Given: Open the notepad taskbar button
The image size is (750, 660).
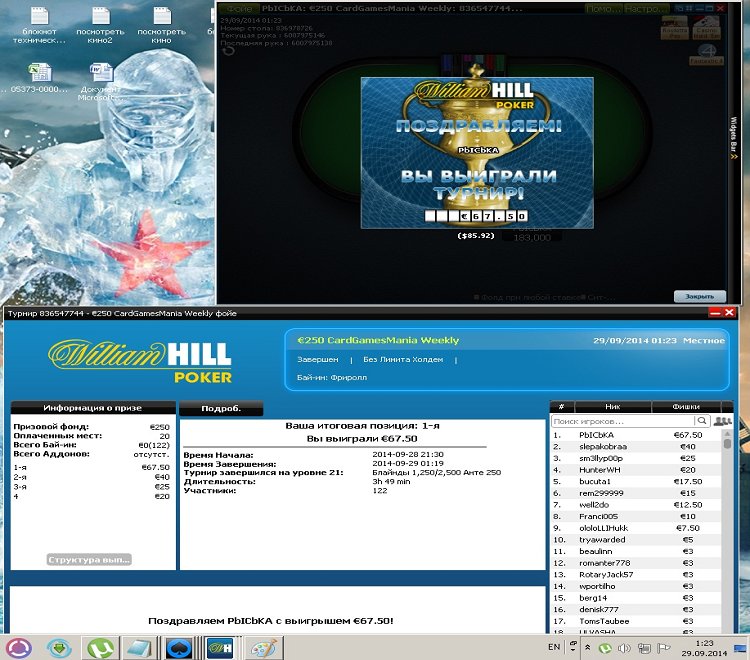Looking at the screenshot, I should point(140,649).
